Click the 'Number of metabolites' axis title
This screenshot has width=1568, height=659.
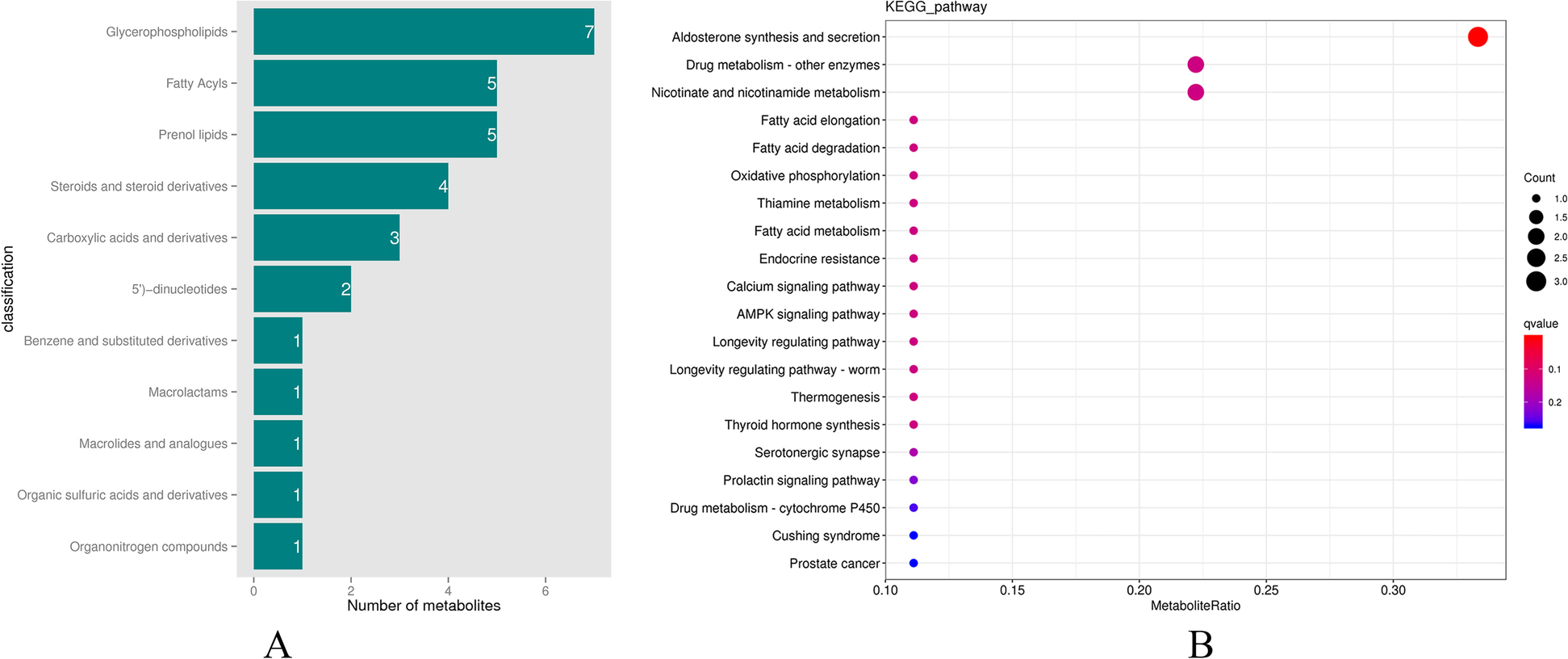point(424,606)
